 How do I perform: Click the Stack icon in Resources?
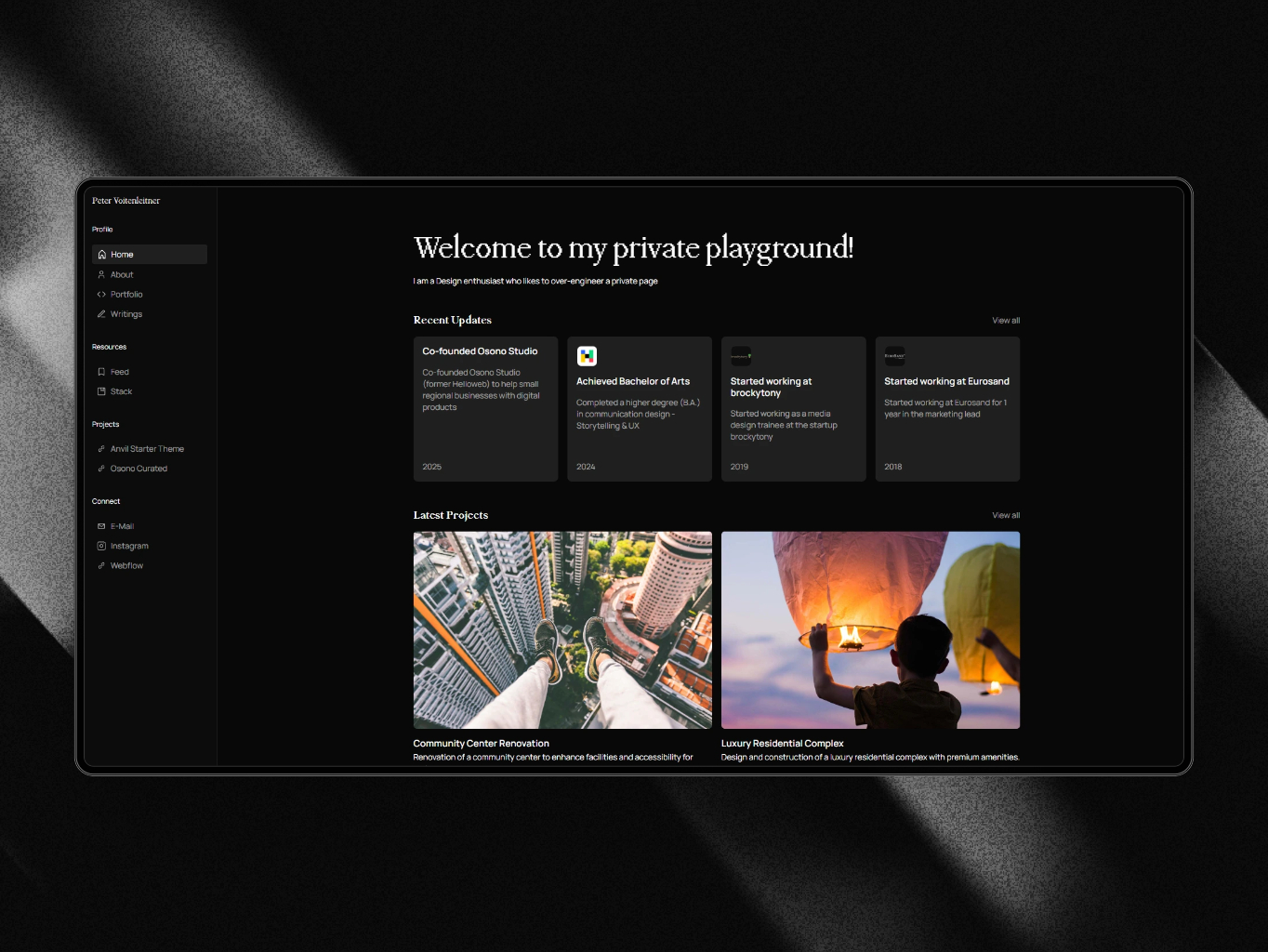102,391
